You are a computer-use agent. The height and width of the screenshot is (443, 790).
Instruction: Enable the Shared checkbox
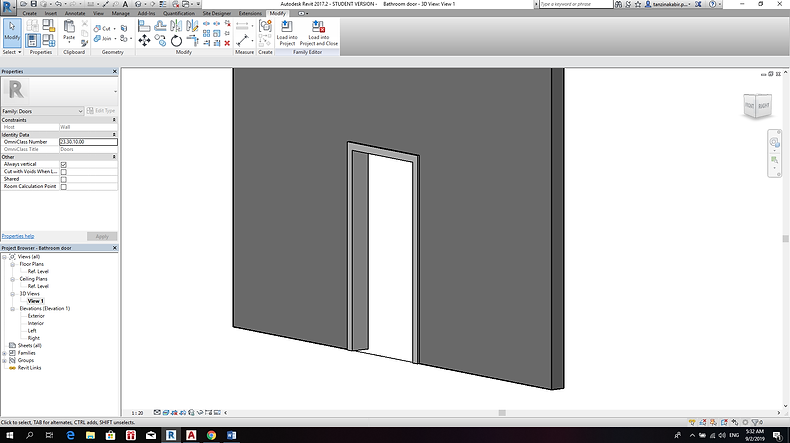tap(63, 179)
